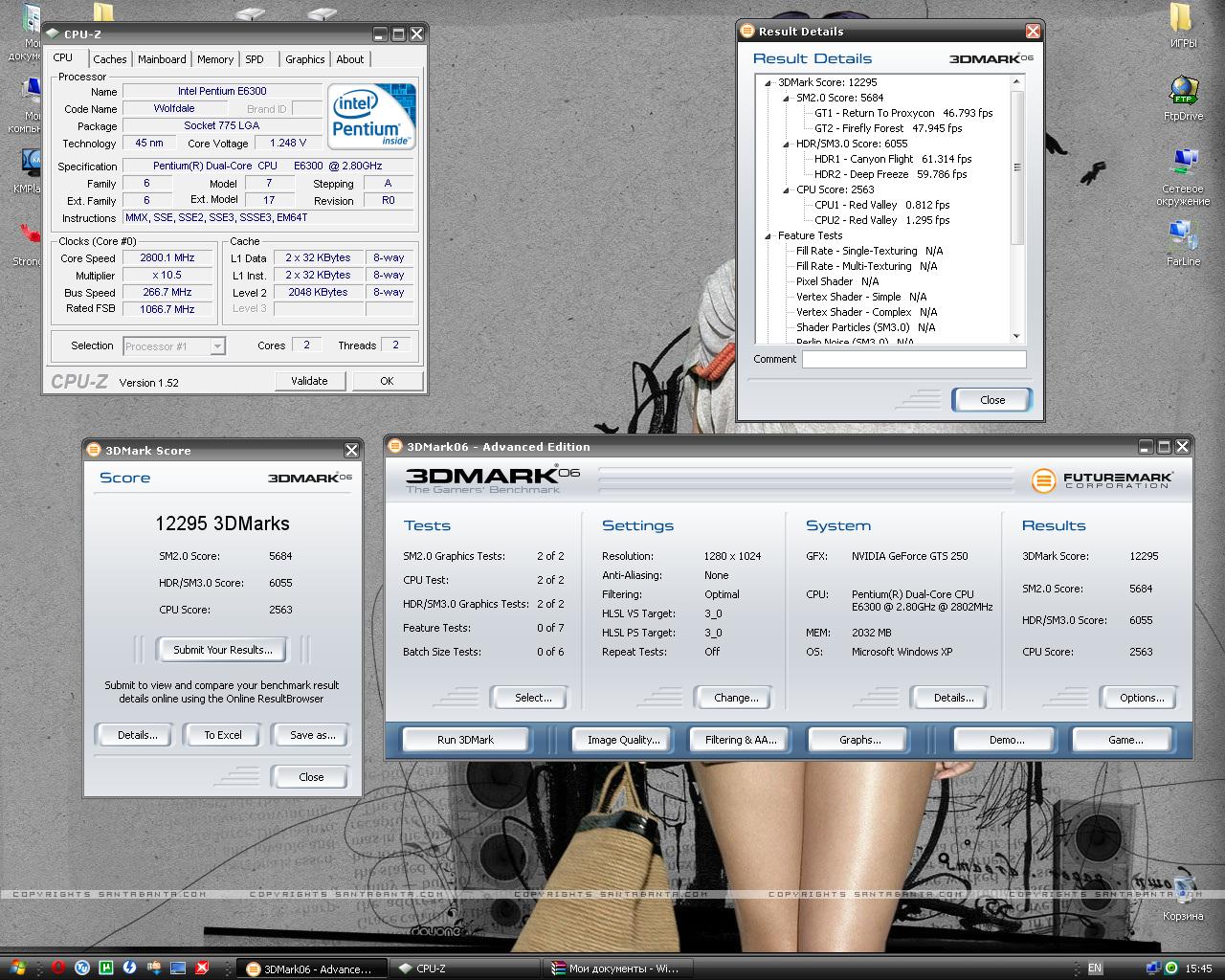The image size is (1225, 980).
Task: Click the Run 3DMark button
Action: (x=465, y=740)
